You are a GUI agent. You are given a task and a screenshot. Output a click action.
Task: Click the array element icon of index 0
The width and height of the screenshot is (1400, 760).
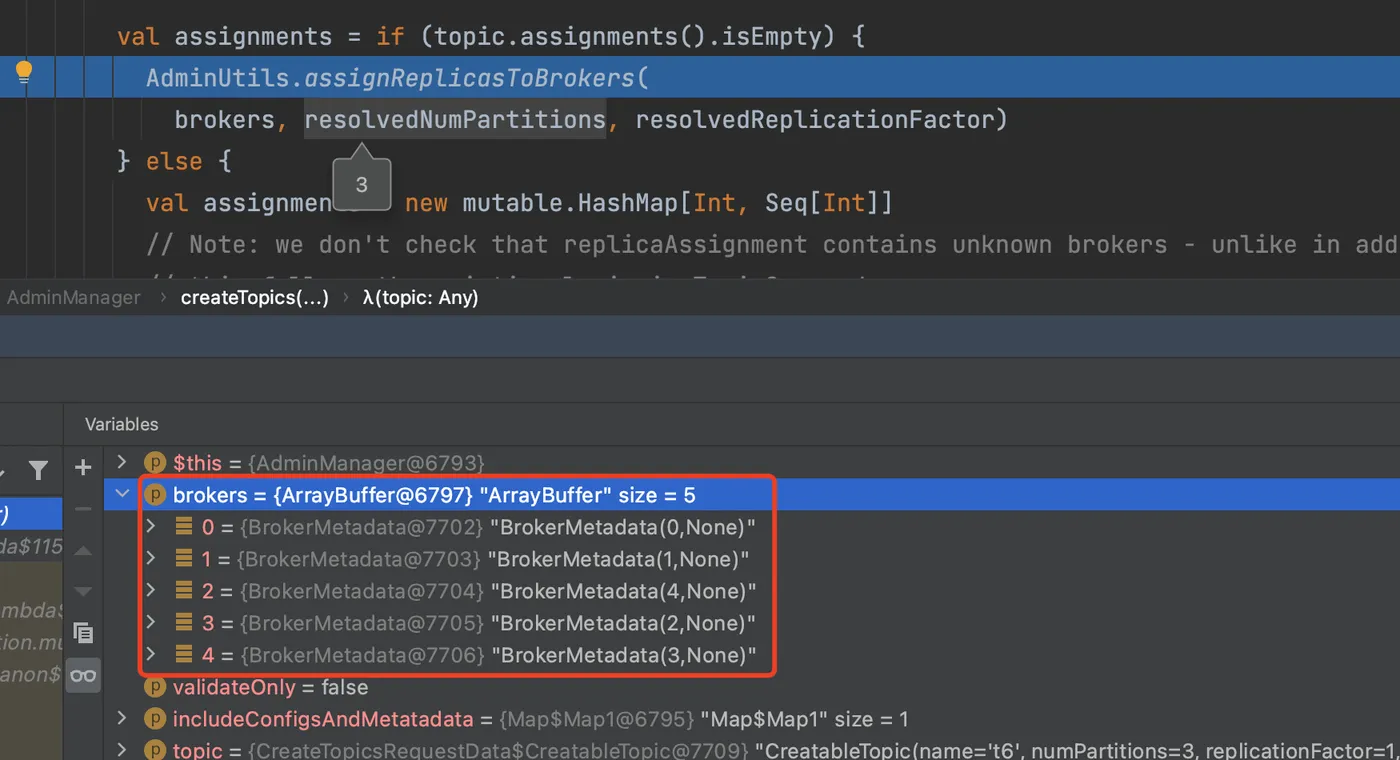click(184, 526)
